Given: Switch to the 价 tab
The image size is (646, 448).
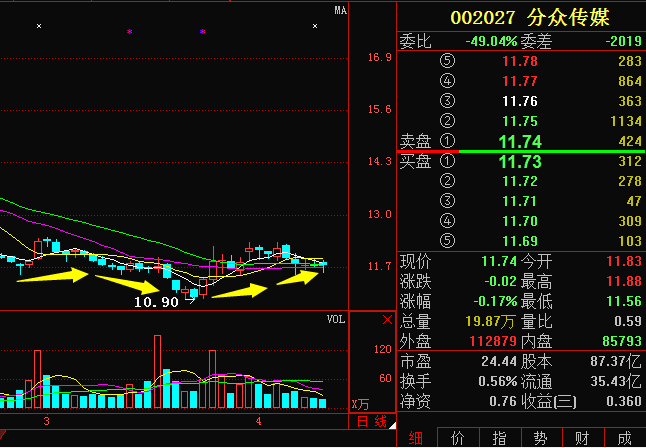Looking at the screenshot, I should tap(458, 438).
